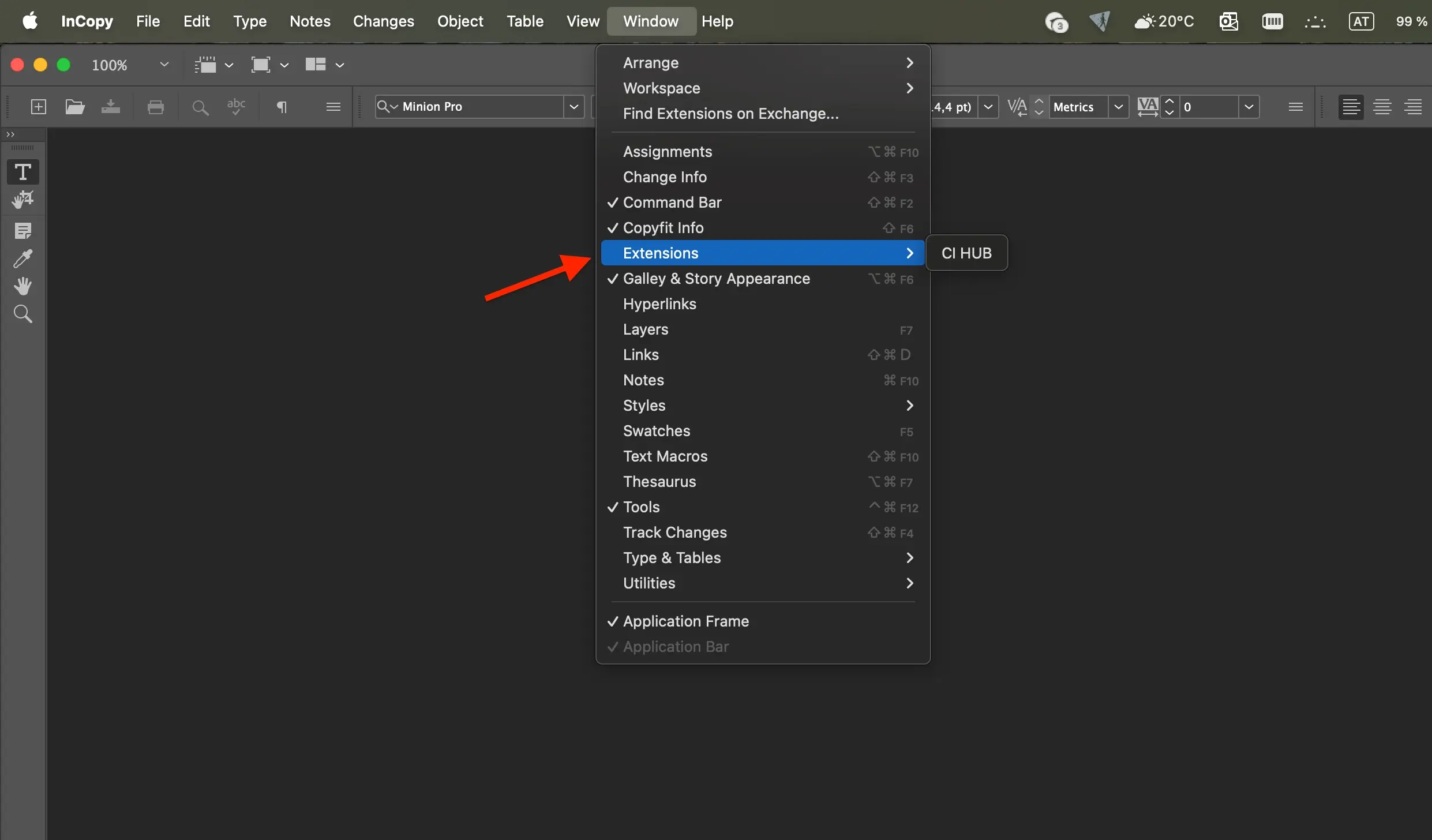Open the Thesaurus panel
The image size is (1432, 840).
pyautogui.click(x=763, y=482)
